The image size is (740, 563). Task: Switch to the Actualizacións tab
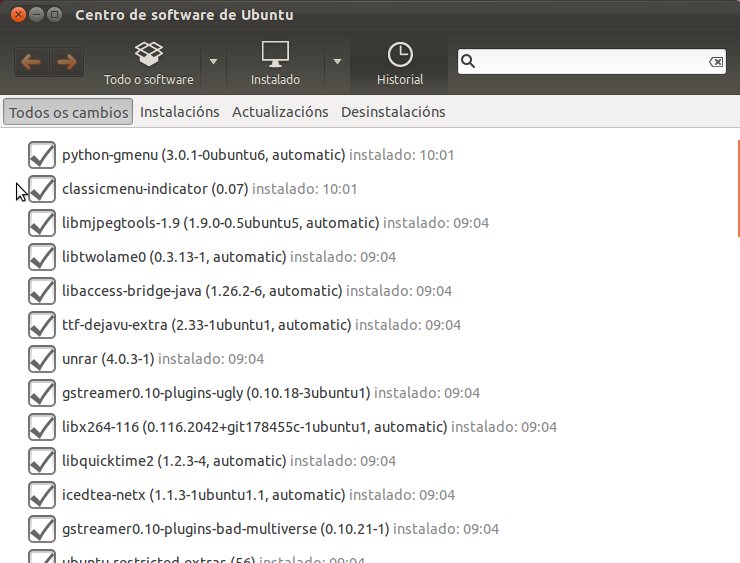coord(280,112)
